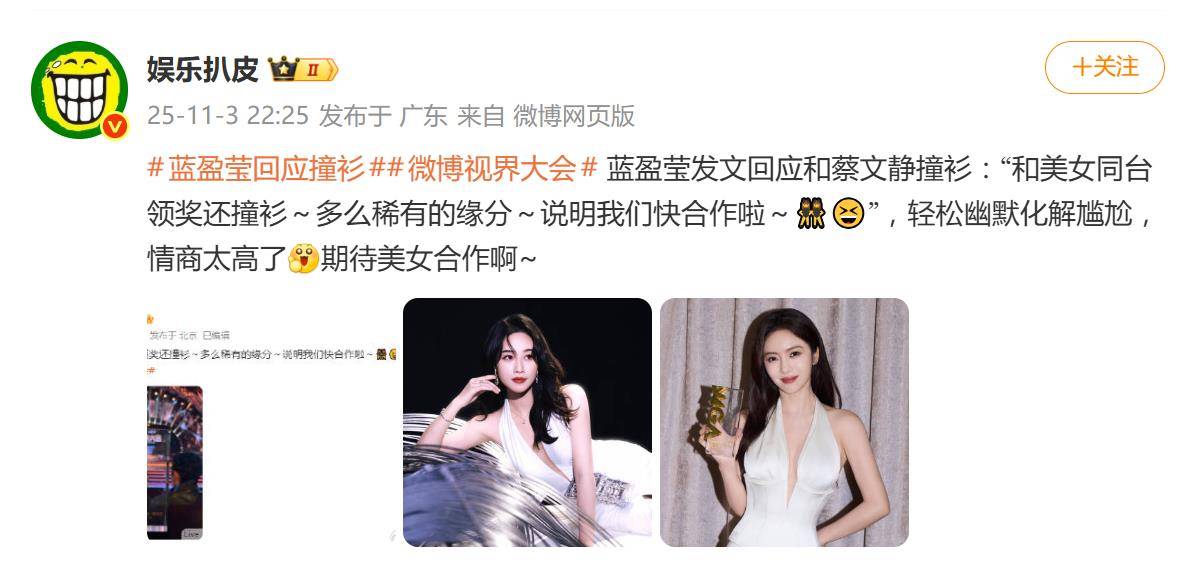Open the 娱乐扒皮 smiley avatar
Image resolution: width=1195 pixels, height=577 pixels.
[x=79, y=90]
